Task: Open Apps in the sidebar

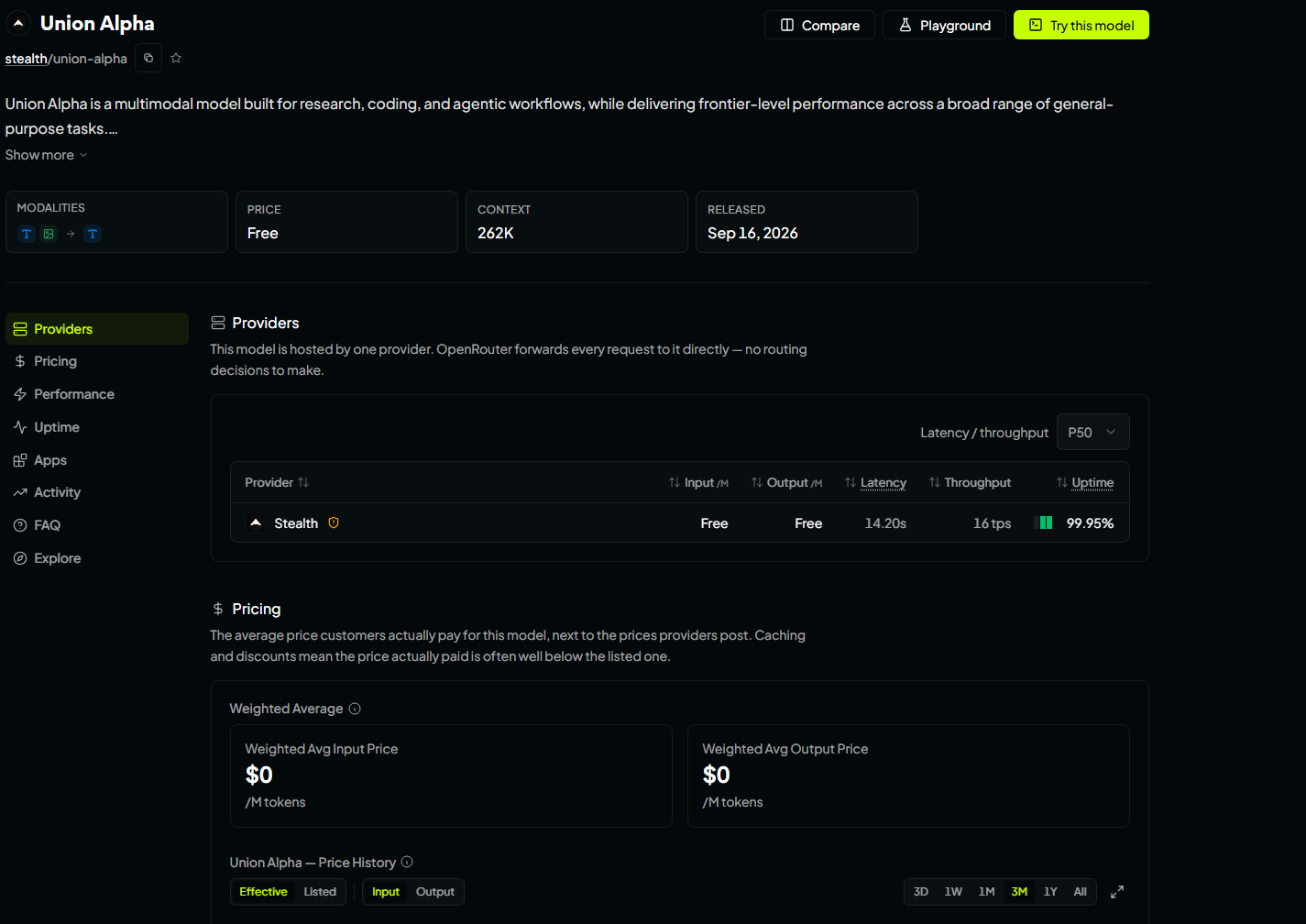Action: 97,460
